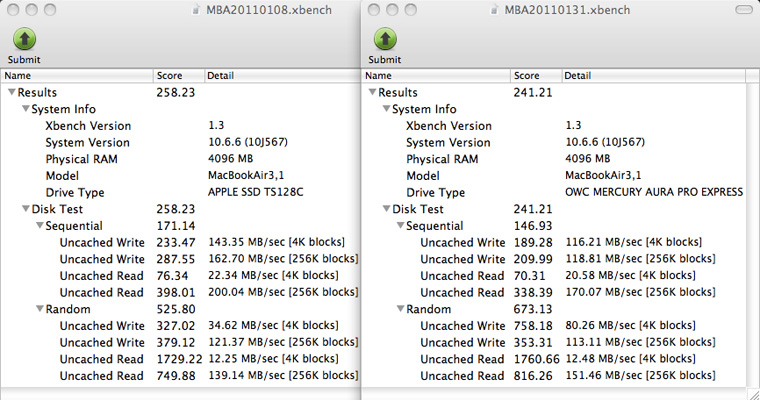
Task: Collapse Random group in right window
Action: [400, 309]
